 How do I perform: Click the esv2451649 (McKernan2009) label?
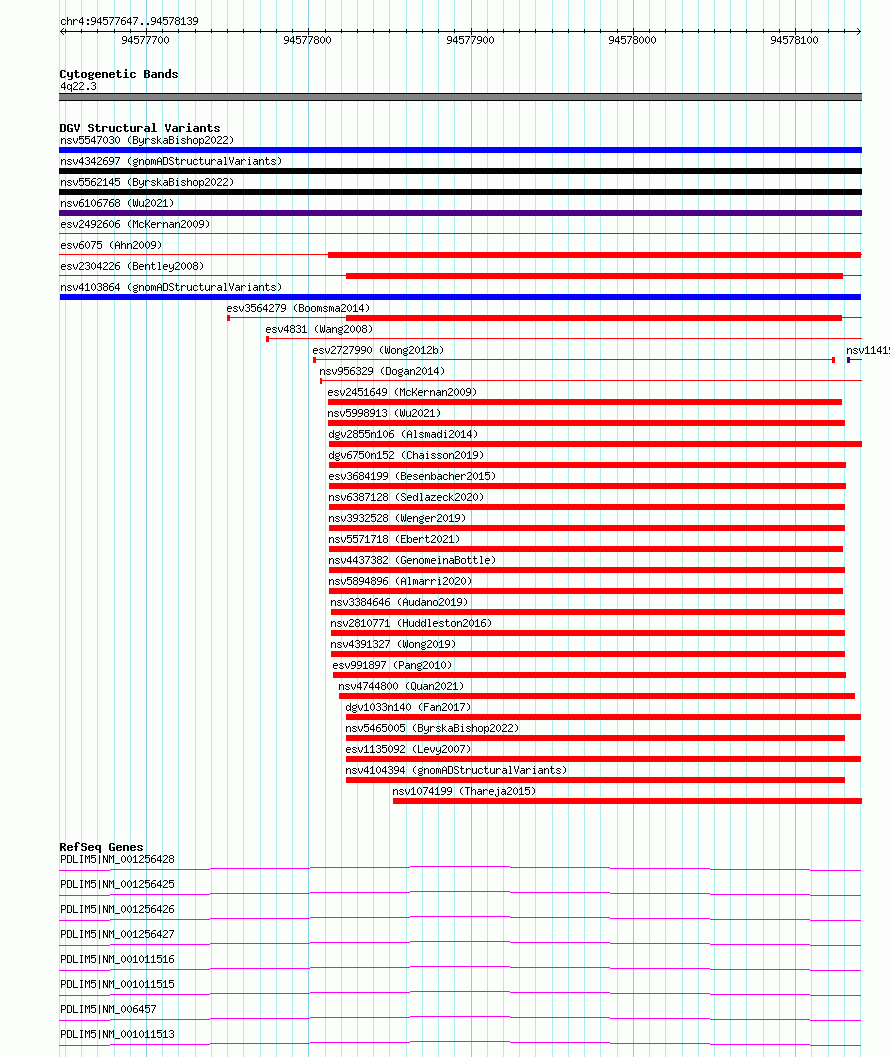(x=402, y=392)
